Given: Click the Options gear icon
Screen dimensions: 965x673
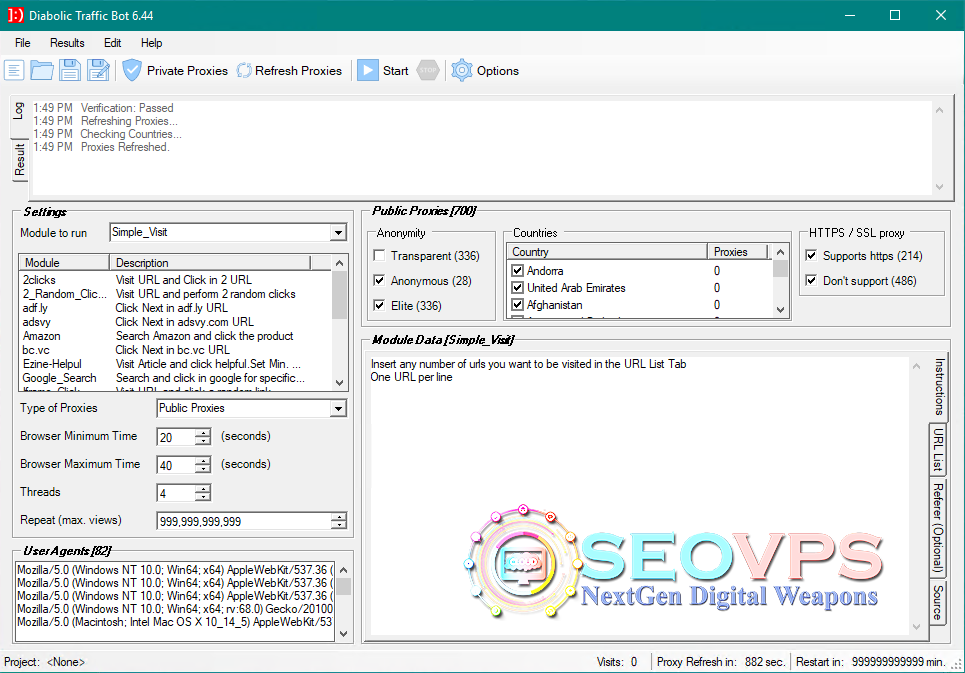Looking at the screenshot, I should (462, 70).
